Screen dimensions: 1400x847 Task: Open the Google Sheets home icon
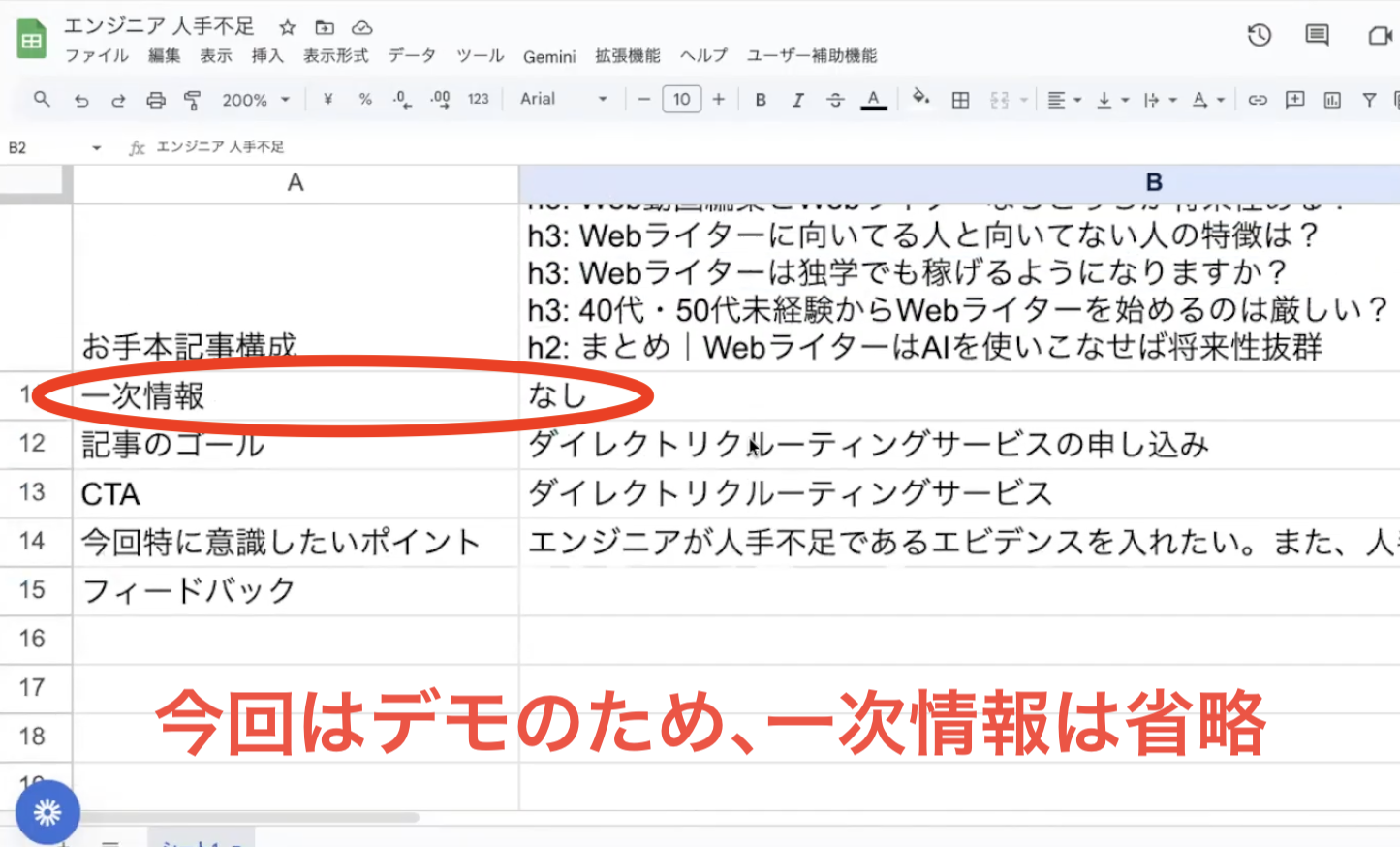pos(31,40)
